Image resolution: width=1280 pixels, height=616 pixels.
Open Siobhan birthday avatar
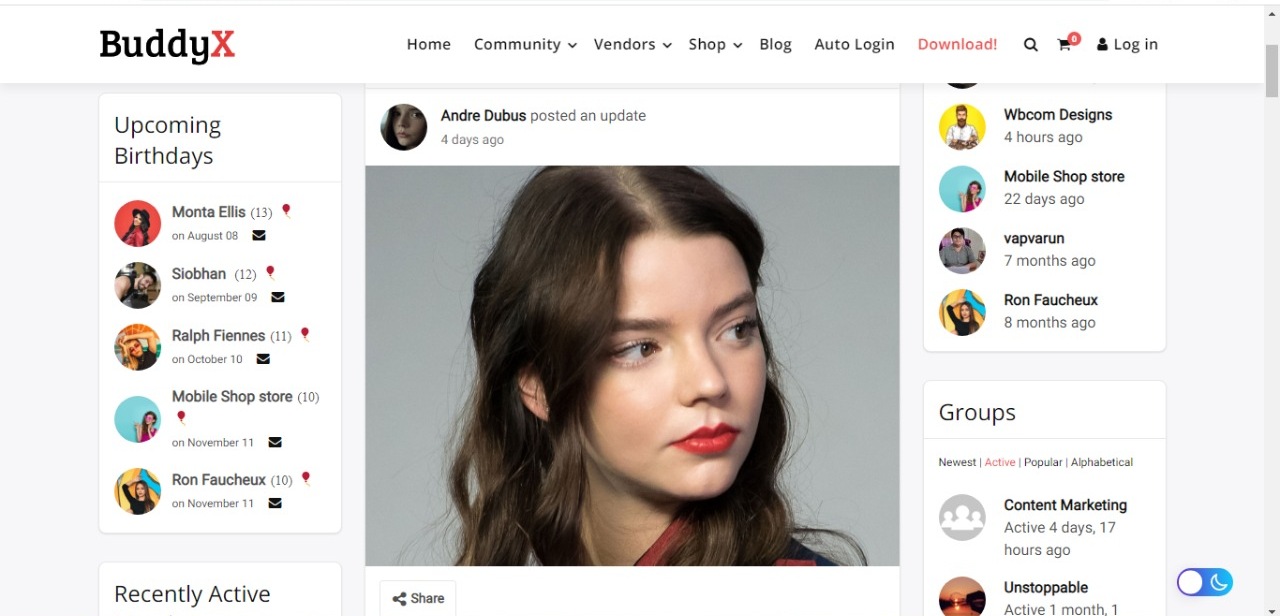point(138,285)
